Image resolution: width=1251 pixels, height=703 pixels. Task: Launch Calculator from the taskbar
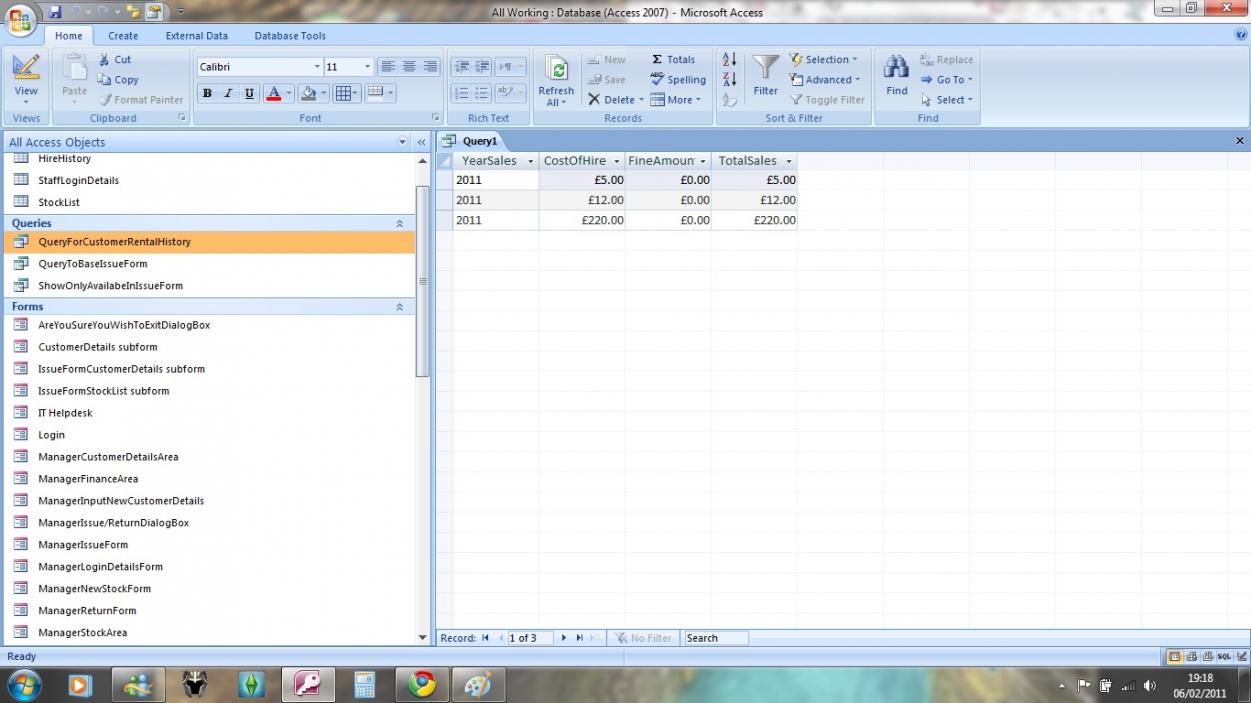pyautogui.click(x=365, y=685)
